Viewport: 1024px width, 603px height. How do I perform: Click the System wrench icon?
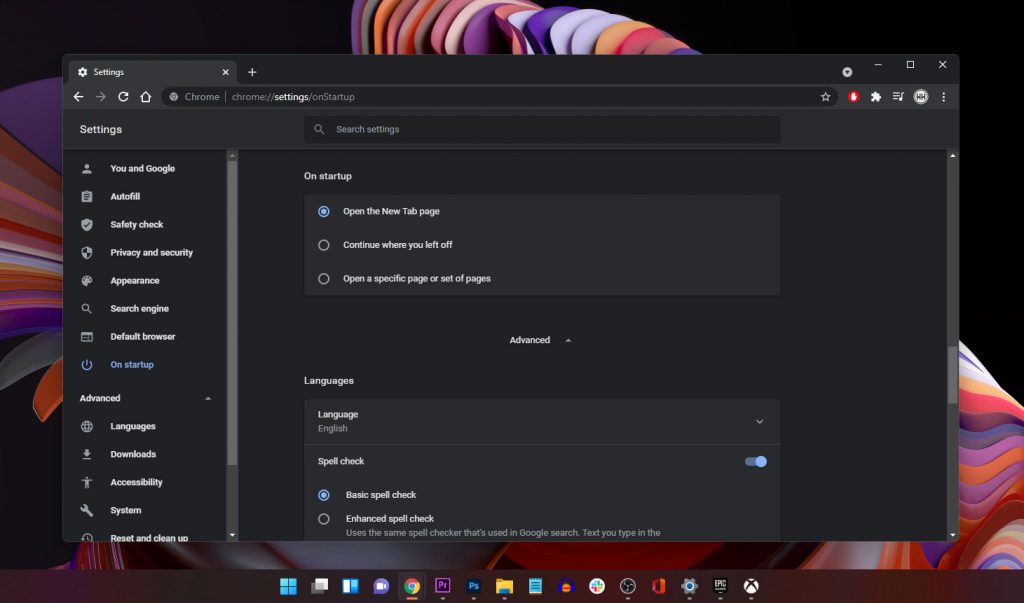[x=87, y=511]
